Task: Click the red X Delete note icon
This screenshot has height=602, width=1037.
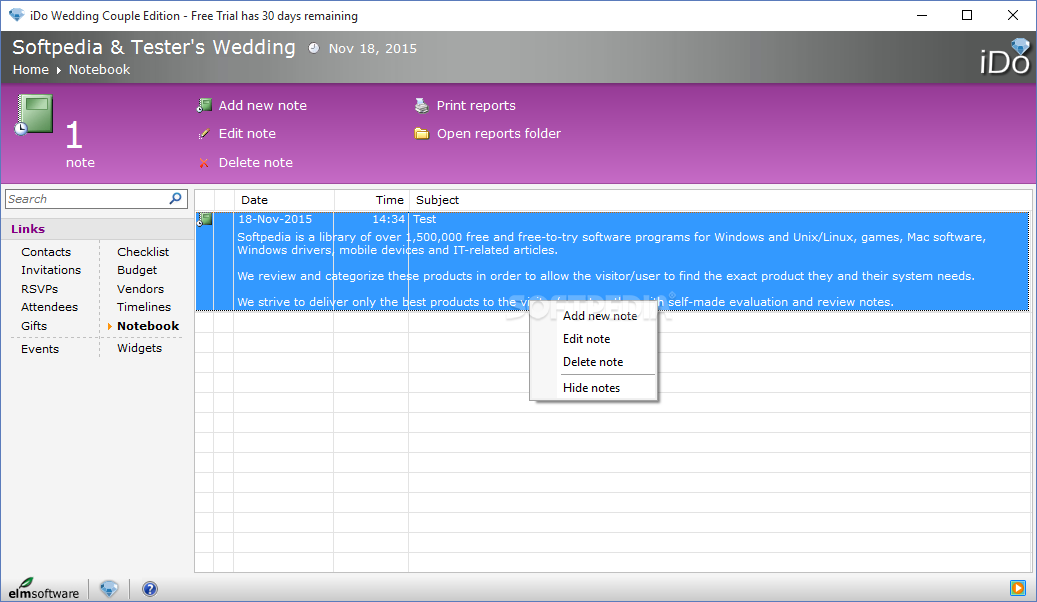Action: tap(204, 163)
